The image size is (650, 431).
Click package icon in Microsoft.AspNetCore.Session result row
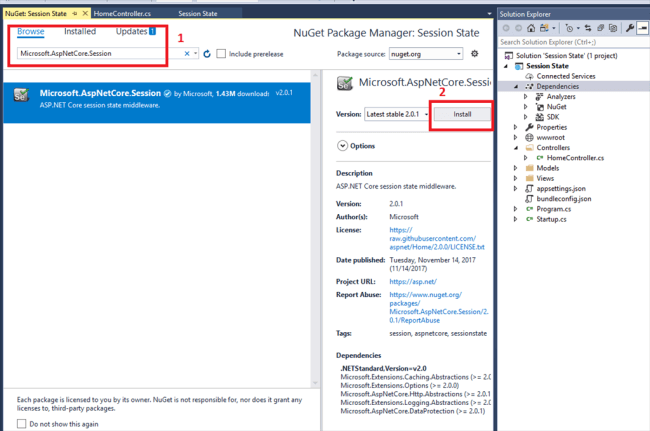(21, 95)
